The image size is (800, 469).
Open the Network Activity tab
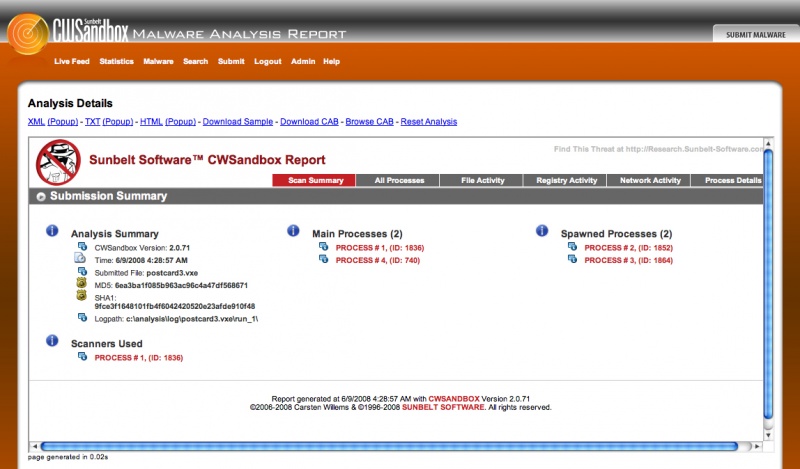coord(648,180)
